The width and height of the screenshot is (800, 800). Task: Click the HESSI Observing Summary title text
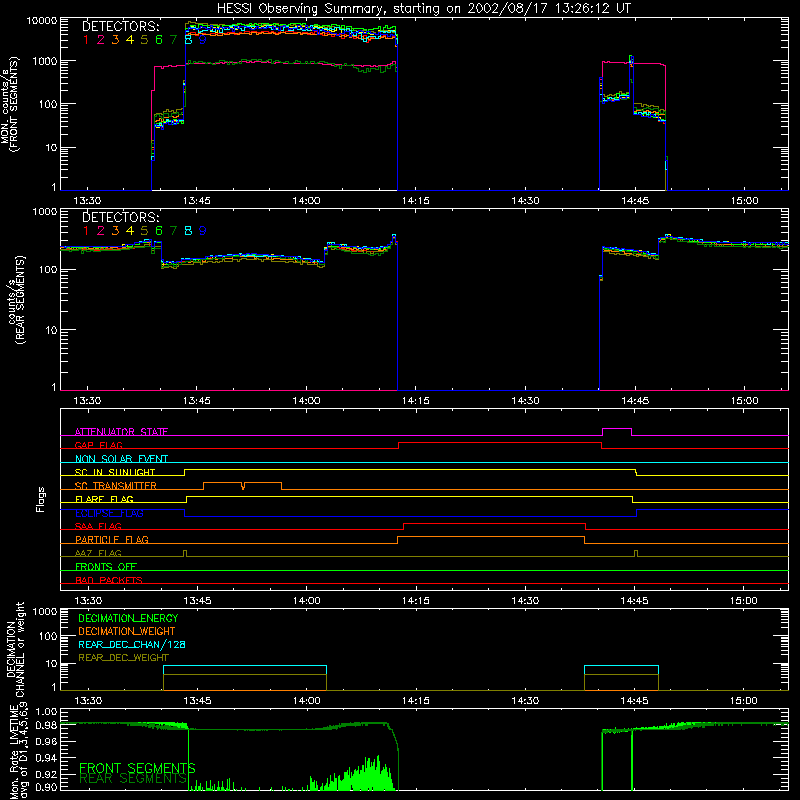pos(424,9)
